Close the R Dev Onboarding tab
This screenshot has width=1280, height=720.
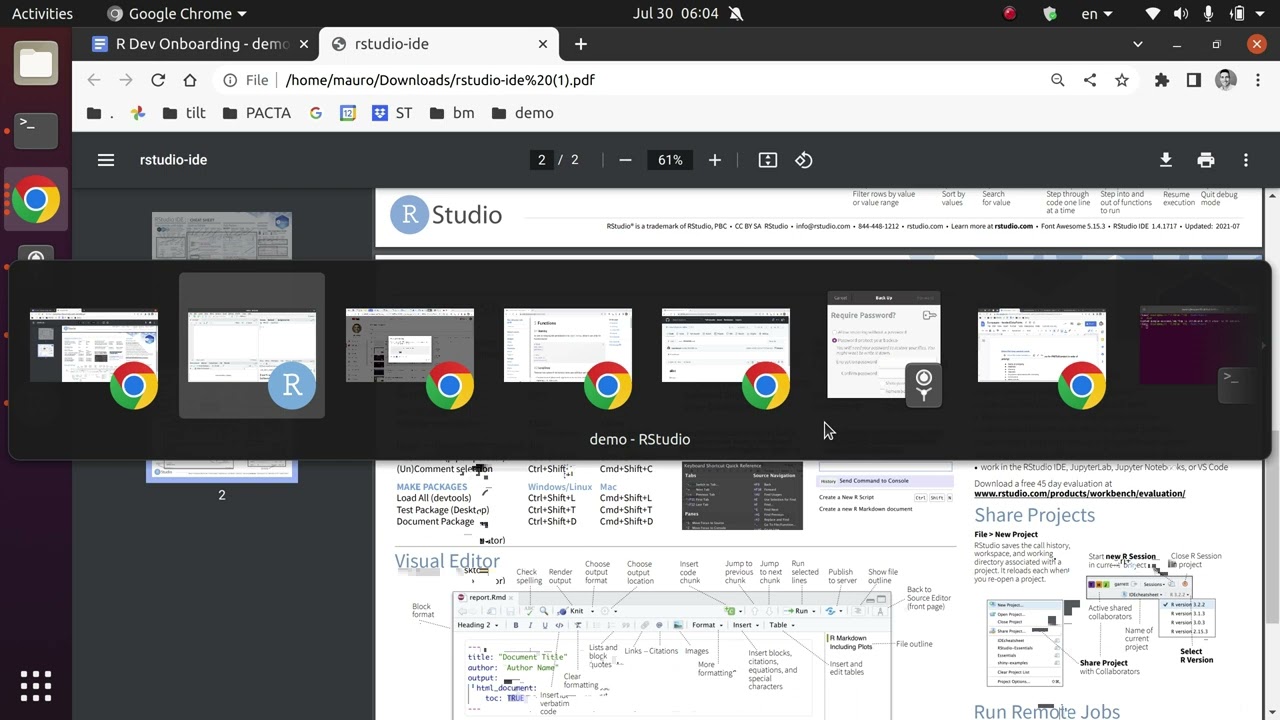(x=304, y=44)
